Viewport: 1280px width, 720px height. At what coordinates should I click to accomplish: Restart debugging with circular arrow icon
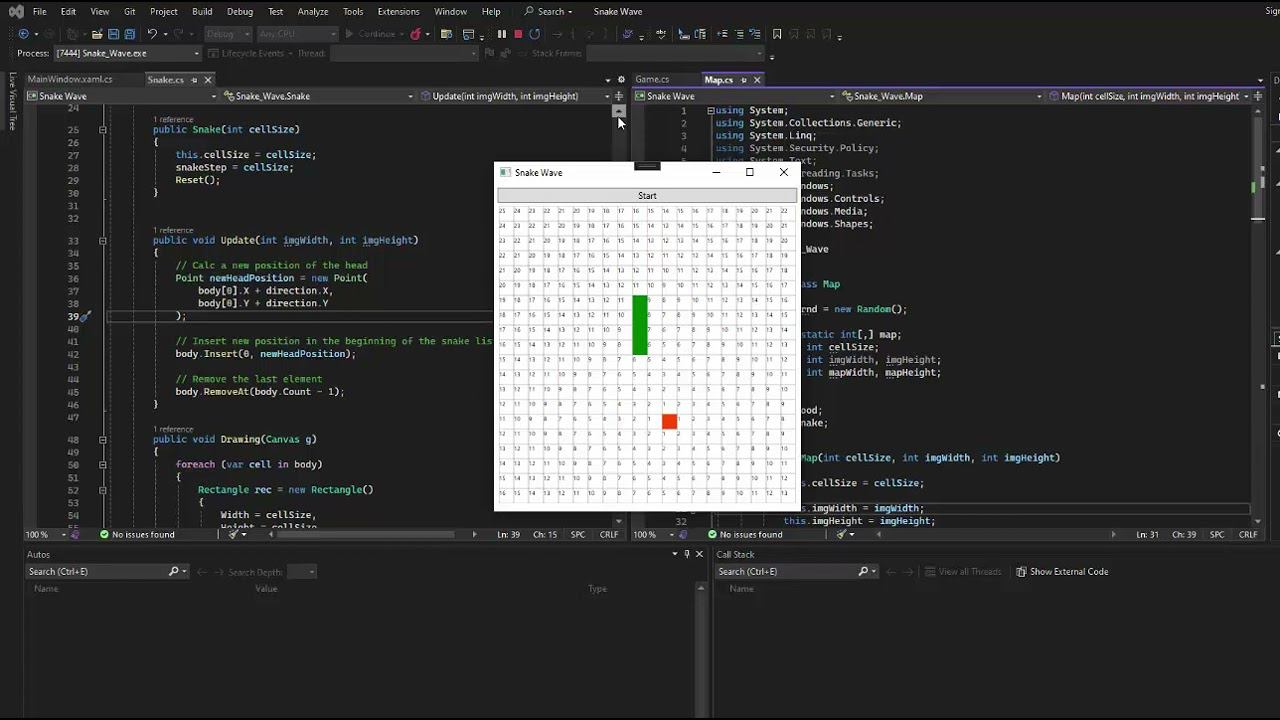click(534, 34)
